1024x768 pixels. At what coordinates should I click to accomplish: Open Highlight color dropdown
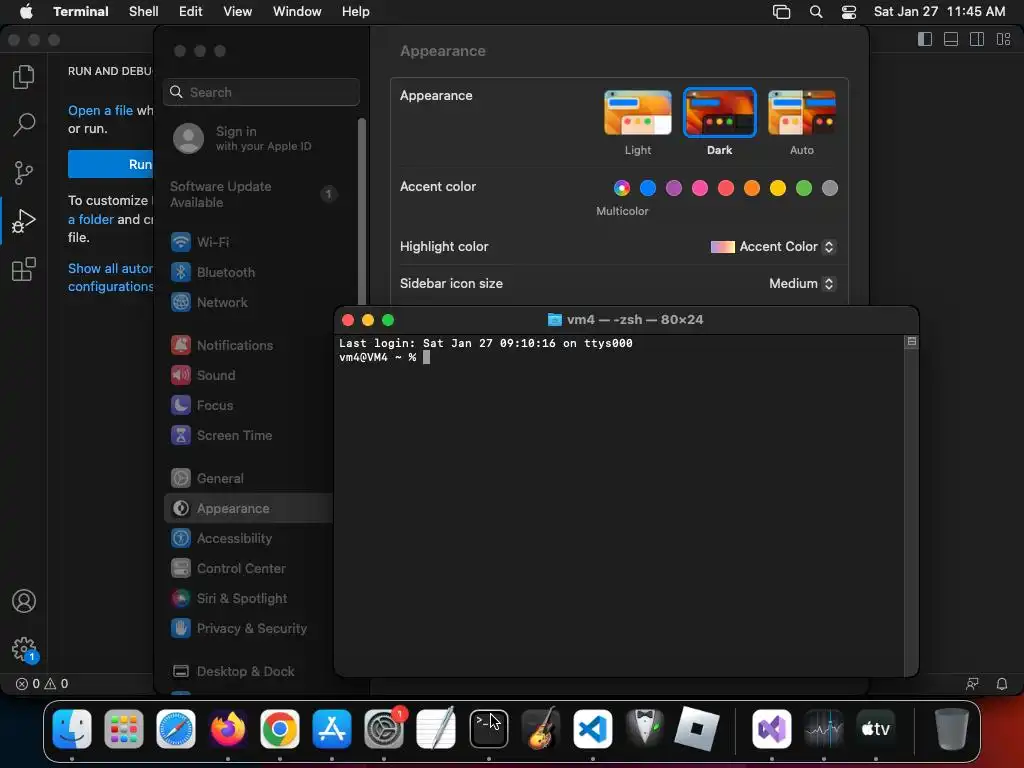click(x=773, y=246)
